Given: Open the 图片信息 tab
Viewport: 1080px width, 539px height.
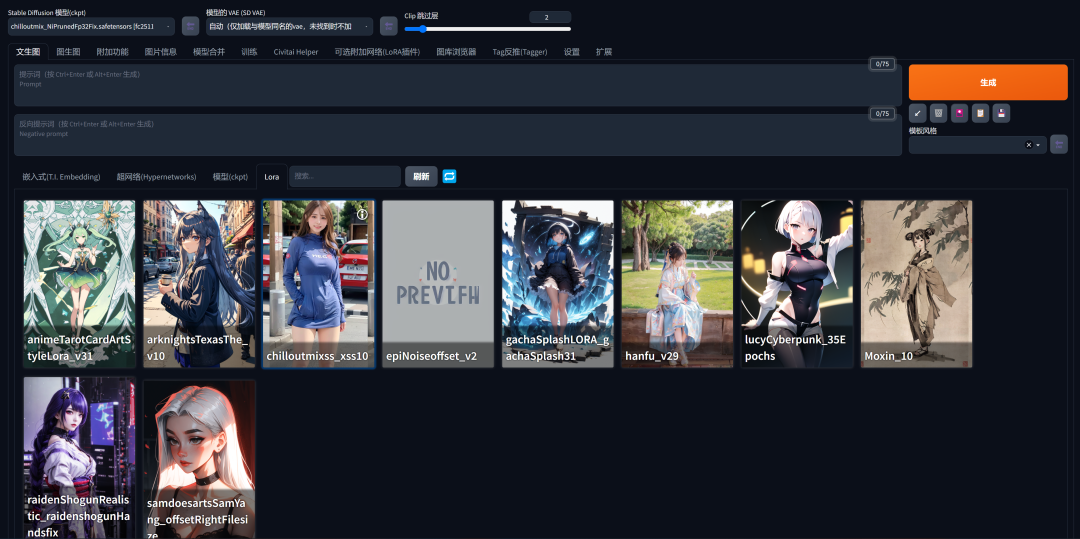Looking at the screenshot, I should click(160, 52).
